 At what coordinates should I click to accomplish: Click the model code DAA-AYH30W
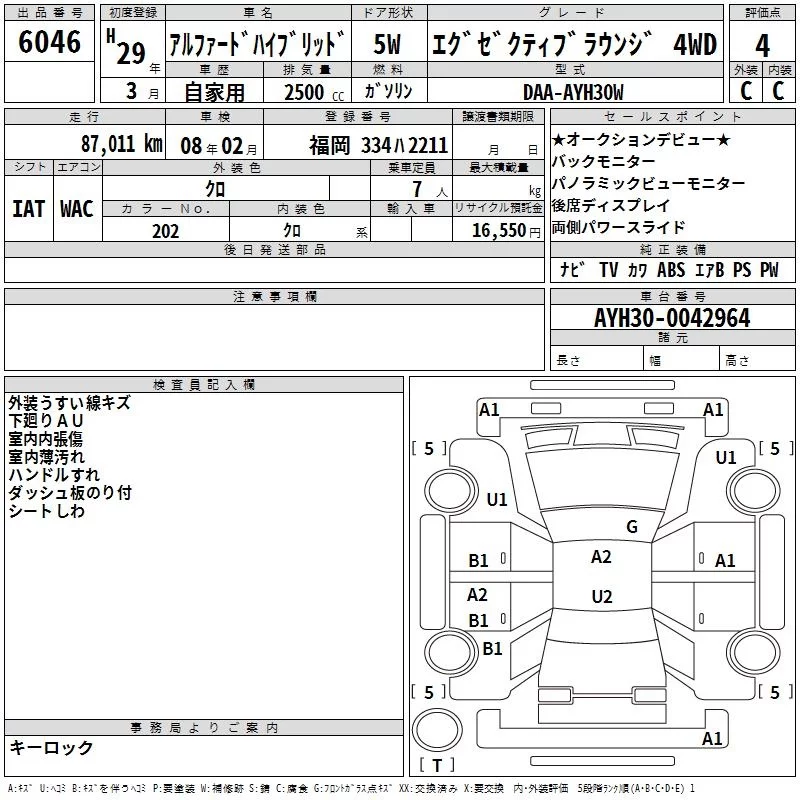coord(572,92)
